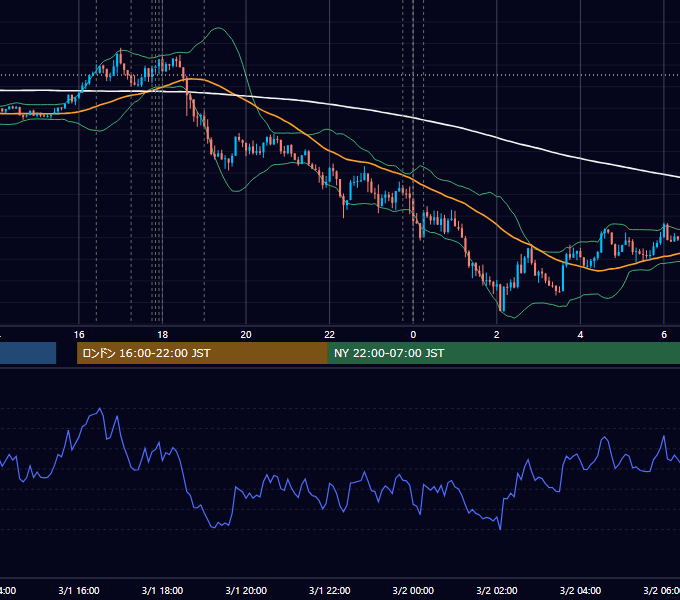Select the '20' hour label on price chart axis
680x600 pixels.
(x=246, y=335)
